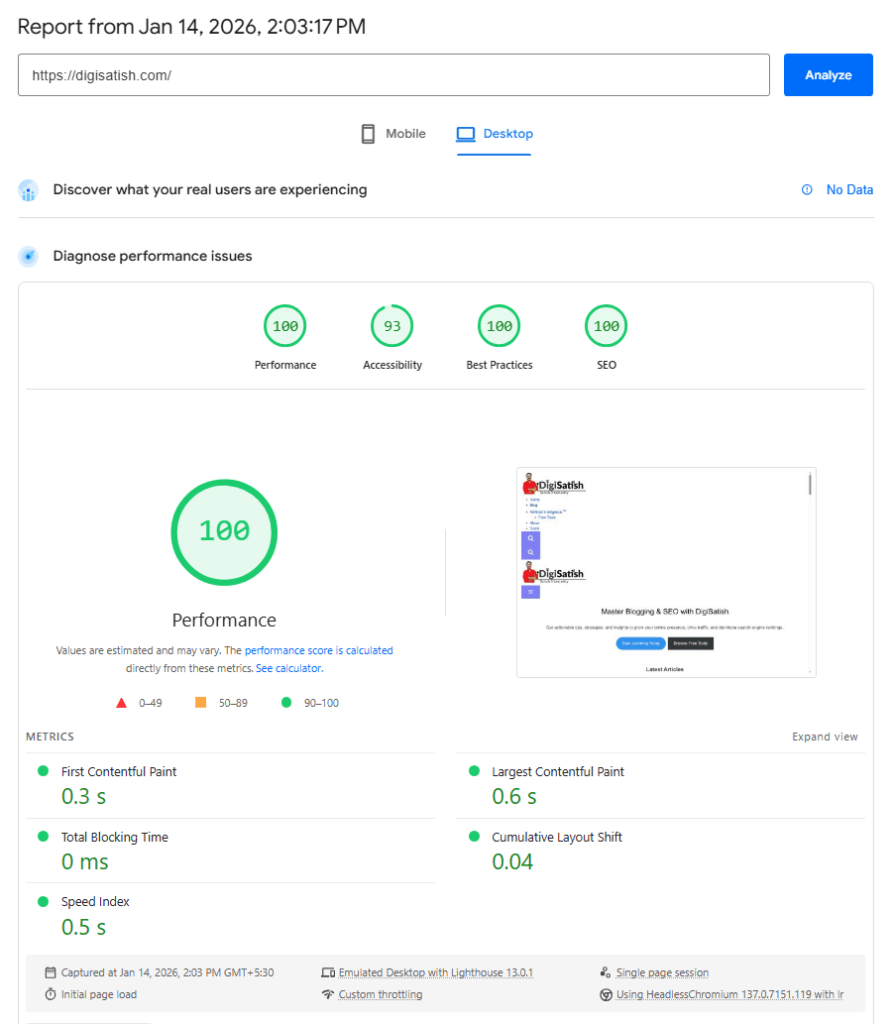
Task: Click Using HeadlessChromium 137.0.7151.119 text
Action: coord(730,995)
